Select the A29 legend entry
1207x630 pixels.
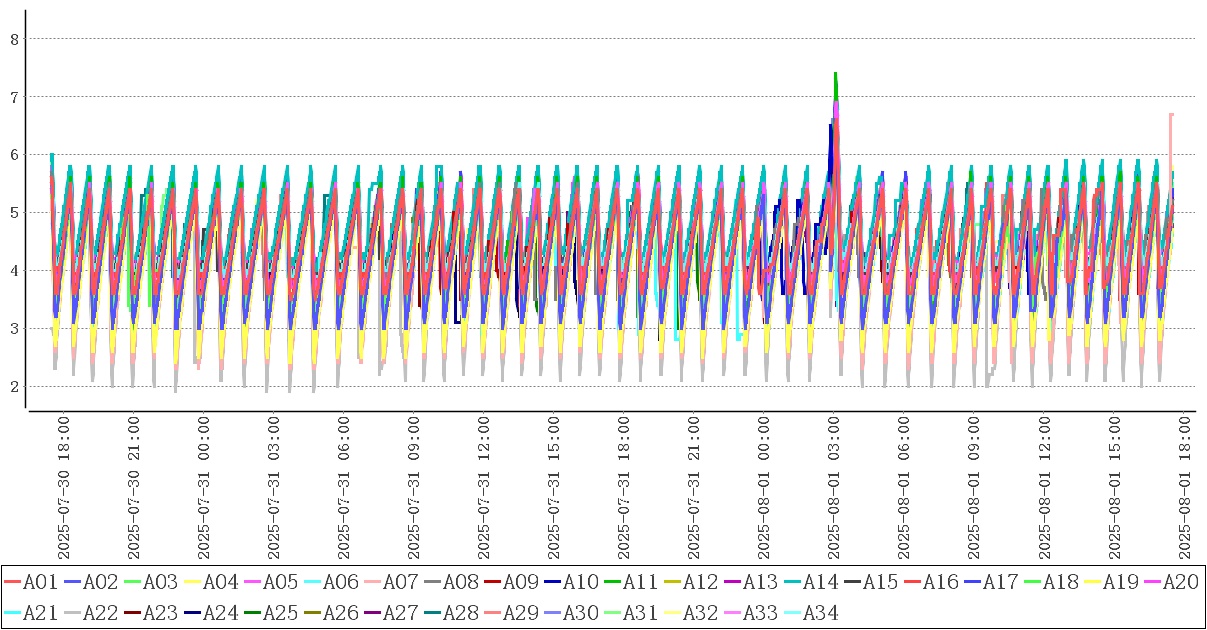click(x=520, y=613)
